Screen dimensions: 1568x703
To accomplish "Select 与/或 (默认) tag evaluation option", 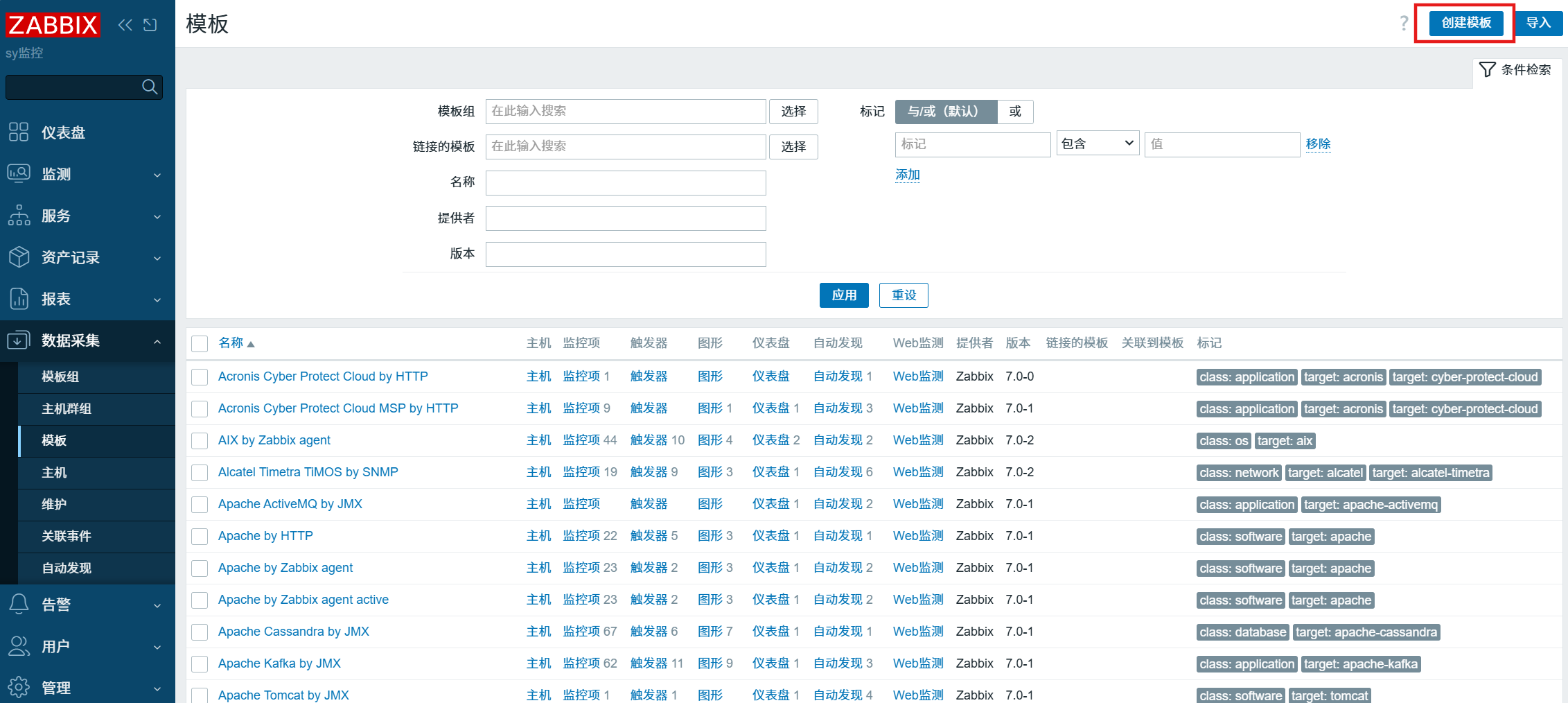I will point(946,112).
